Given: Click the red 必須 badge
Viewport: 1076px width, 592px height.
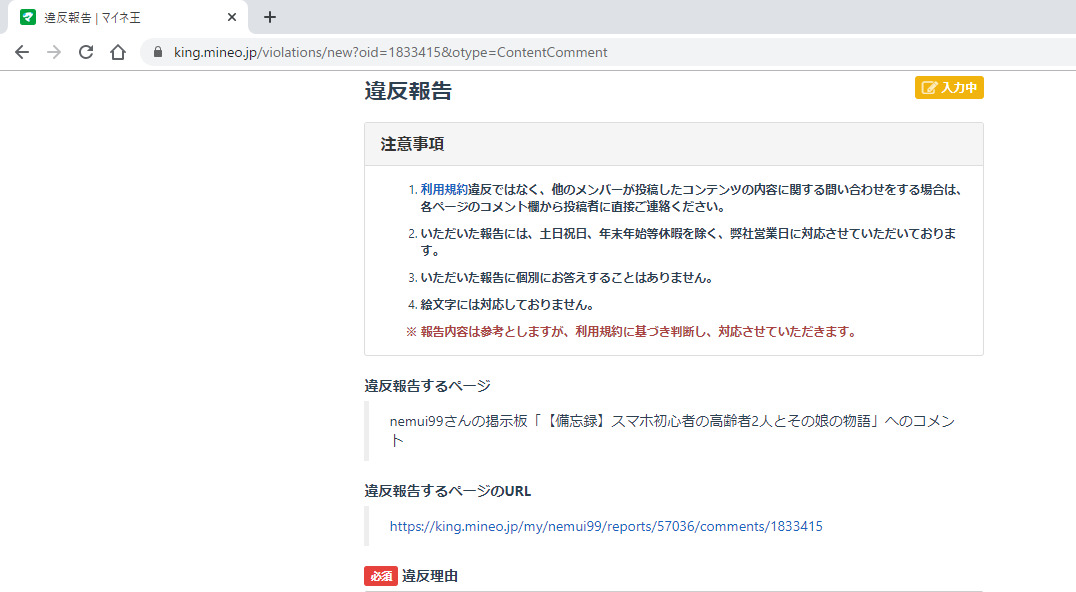Looking at the screenshot, I should coord(380,576).
